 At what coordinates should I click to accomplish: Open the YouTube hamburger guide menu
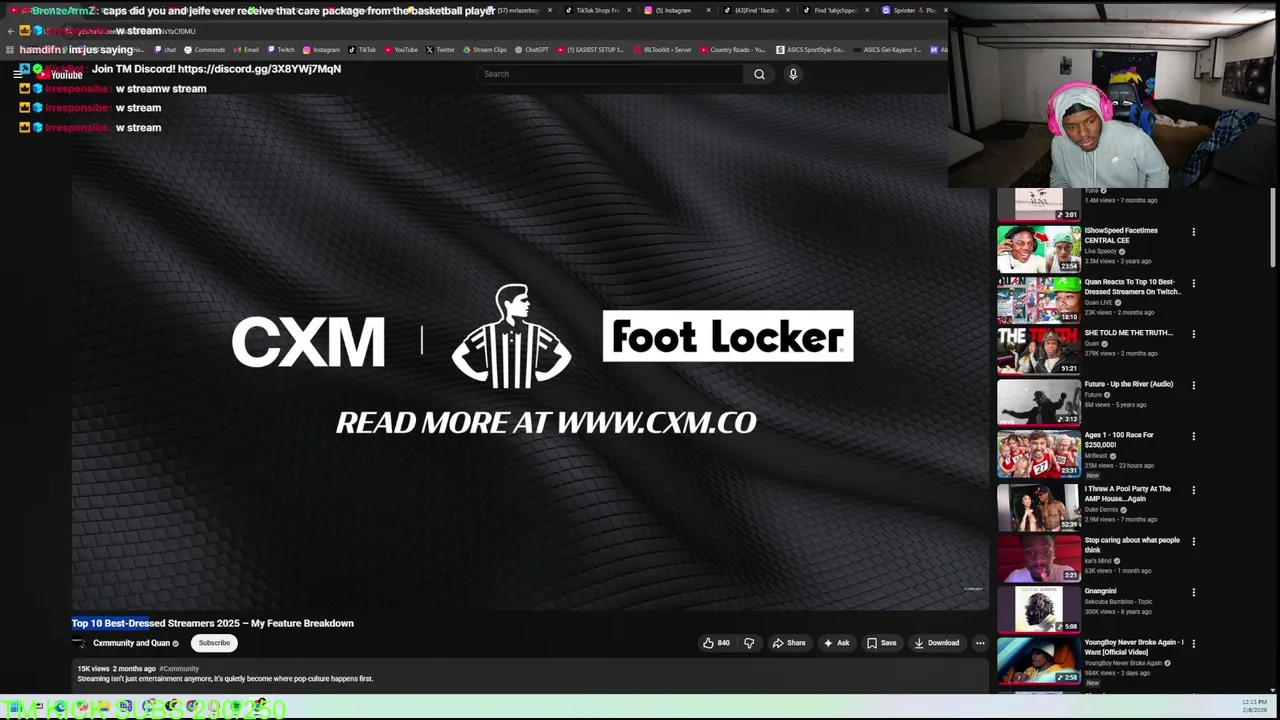coord(17,74)
